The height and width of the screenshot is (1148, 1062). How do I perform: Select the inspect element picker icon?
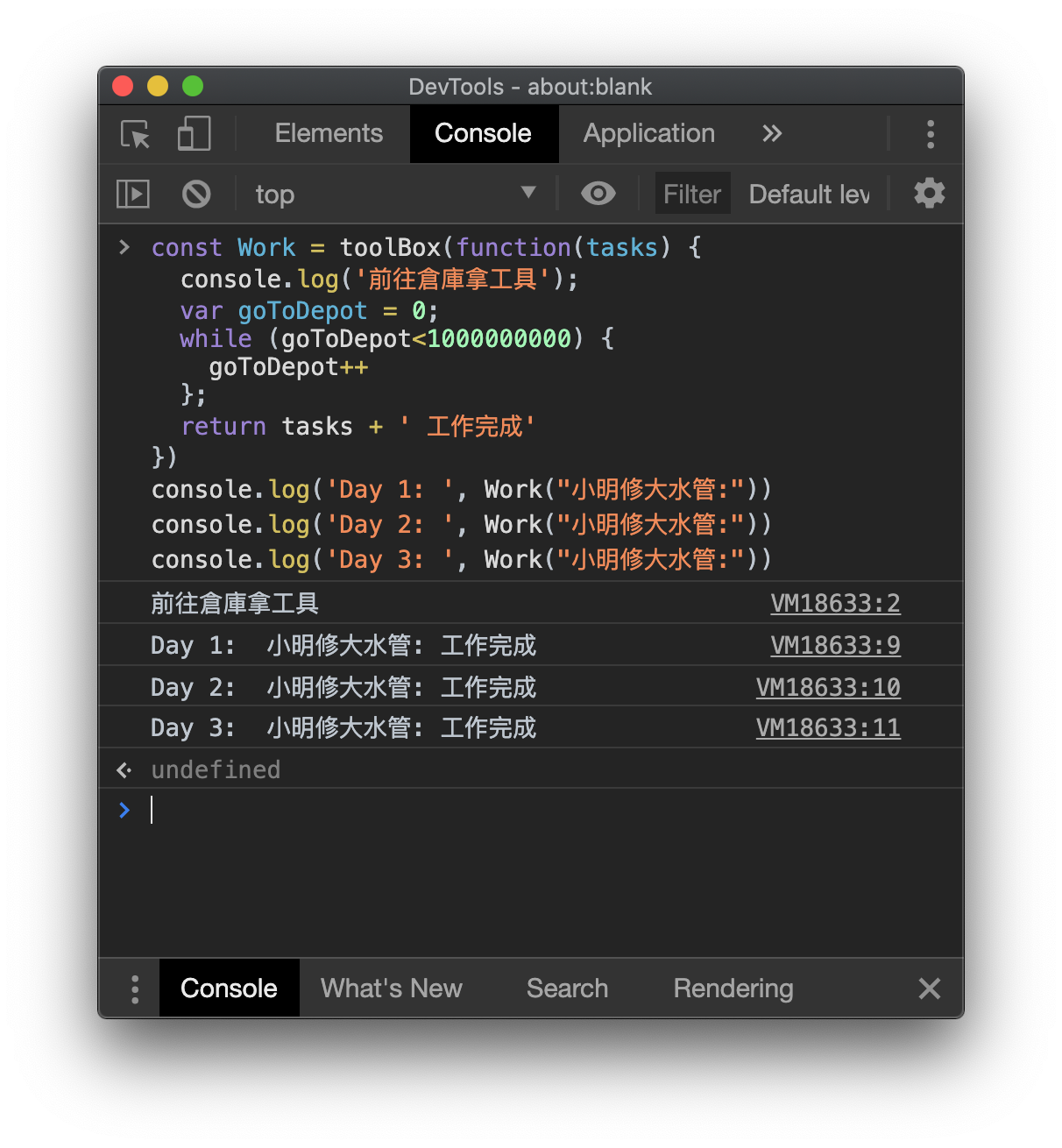click(133, 134)
